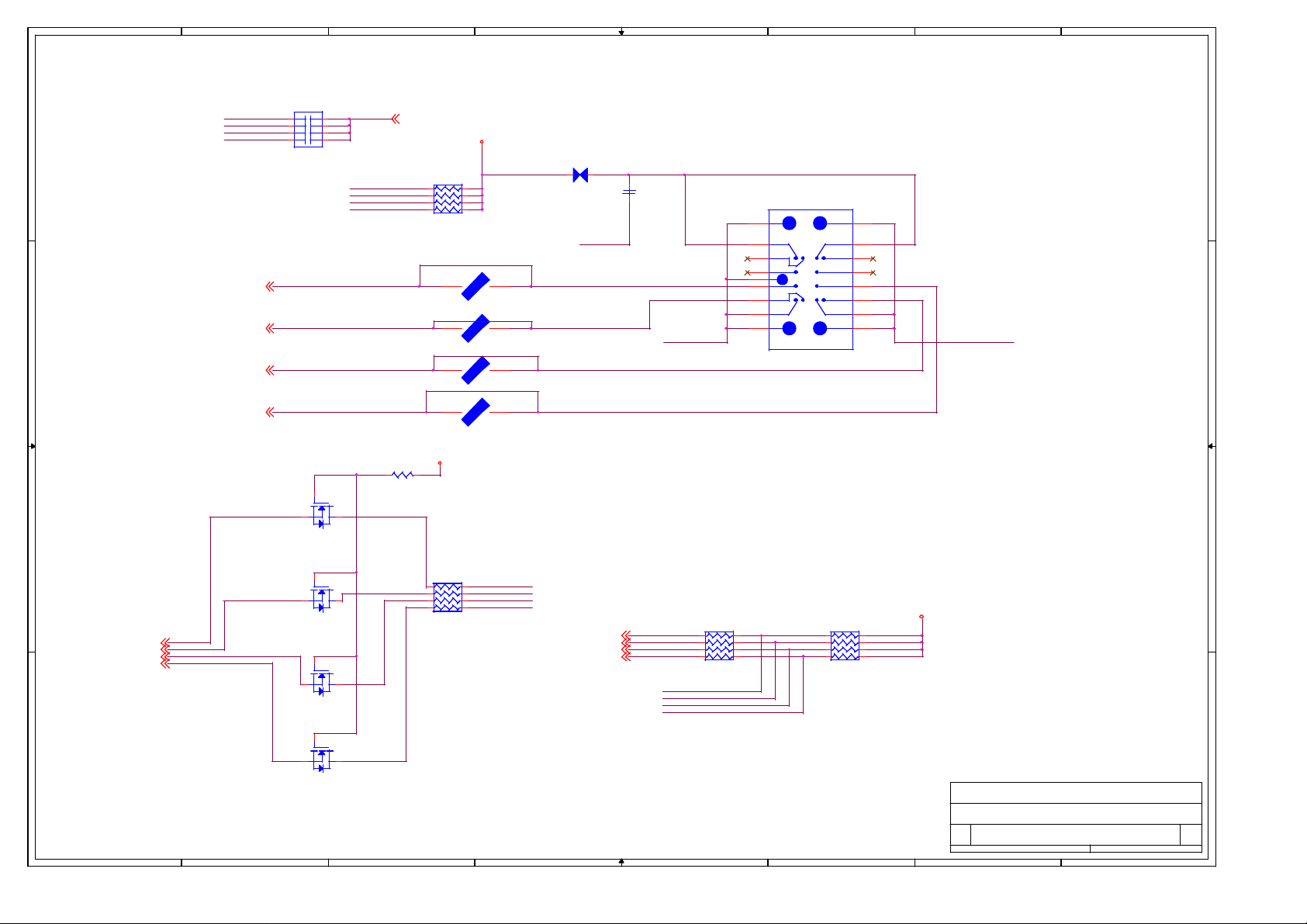Select the power pin circle above the rightmost resistor network
Viewport: 1307px width, 924px height.
pyautogui.click(x=921, y=617)
